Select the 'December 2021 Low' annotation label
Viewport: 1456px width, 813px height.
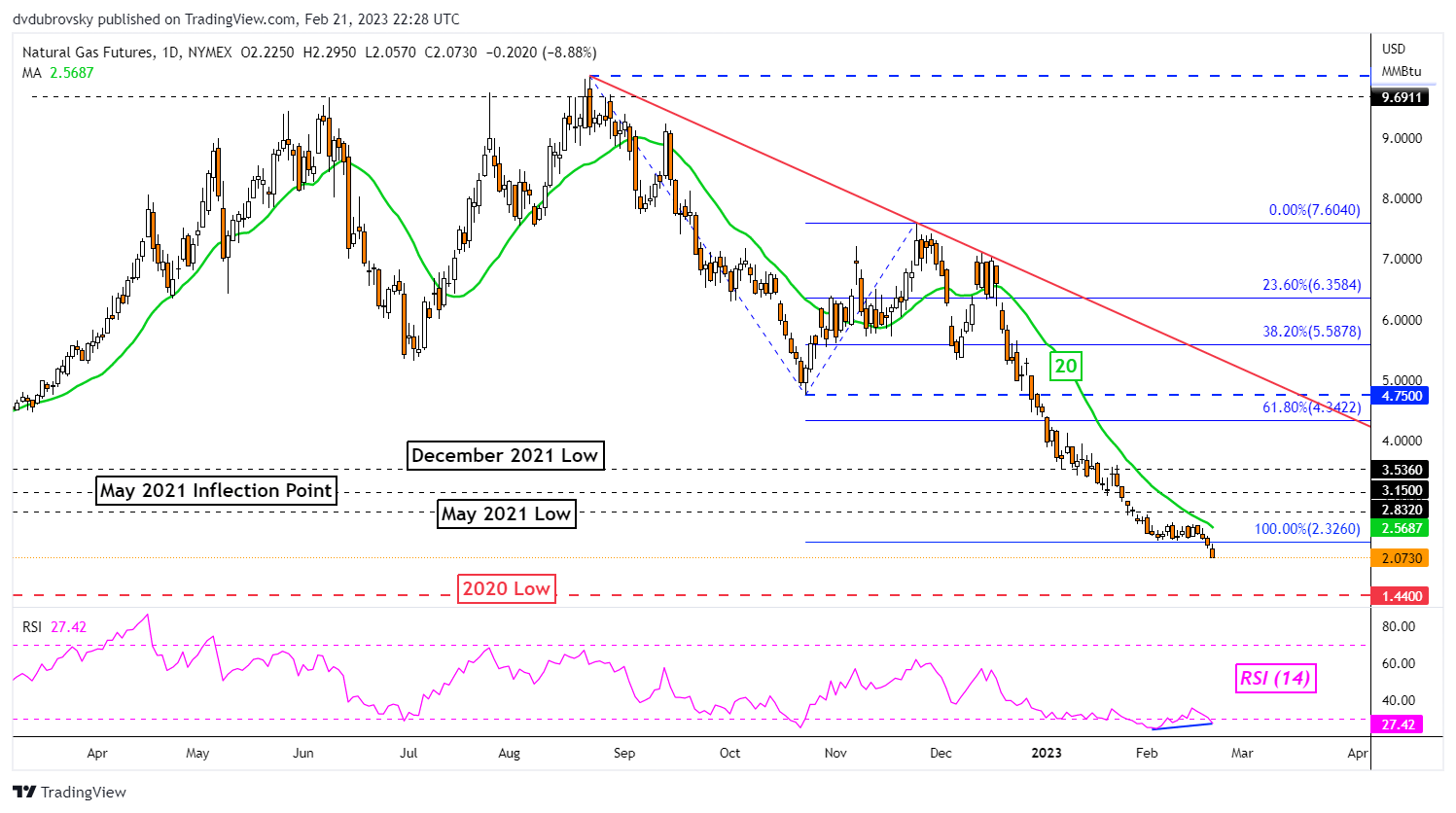505,455
